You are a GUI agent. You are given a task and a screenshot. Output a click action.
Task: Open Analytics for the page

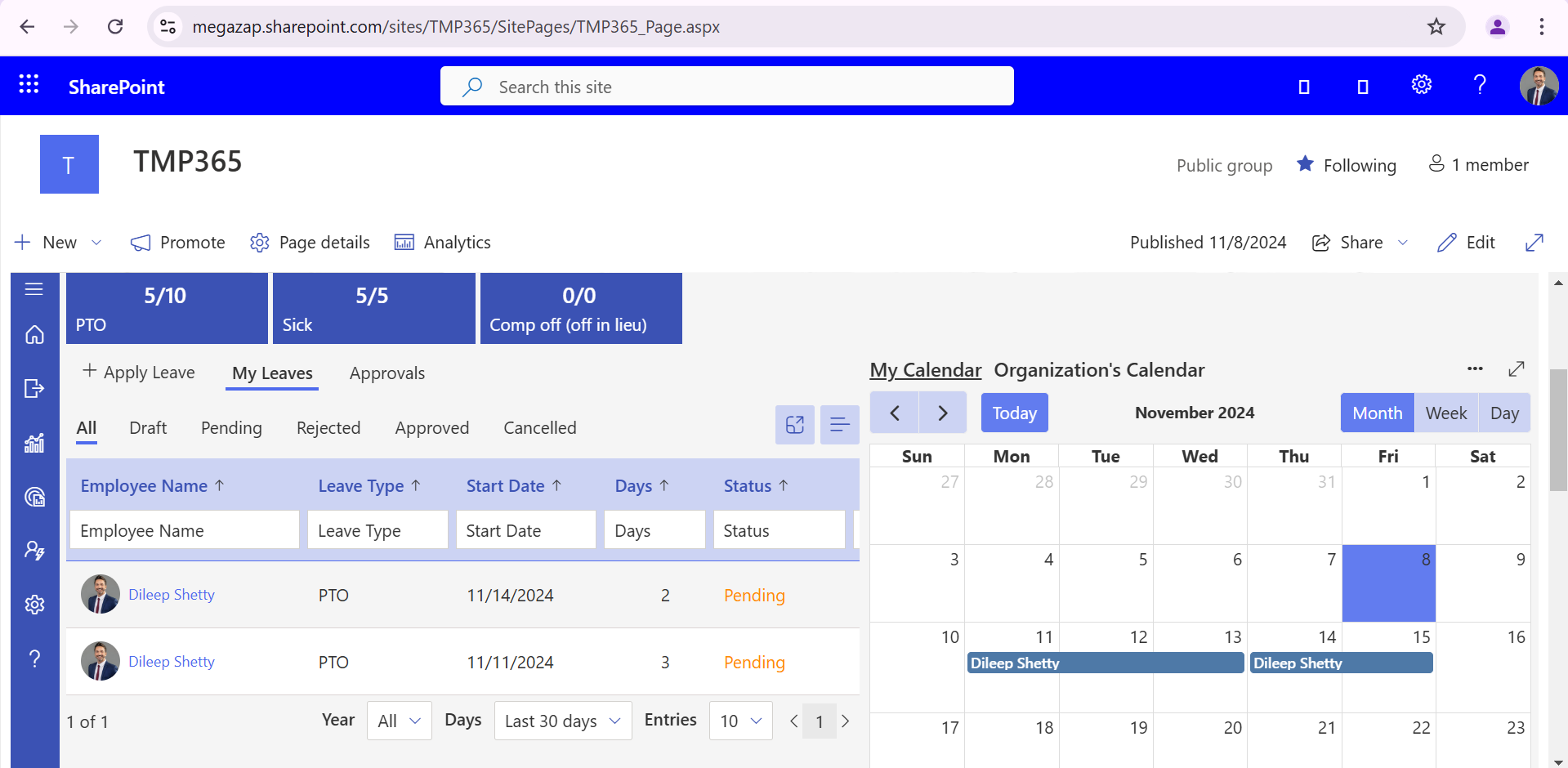click(442, 243)
